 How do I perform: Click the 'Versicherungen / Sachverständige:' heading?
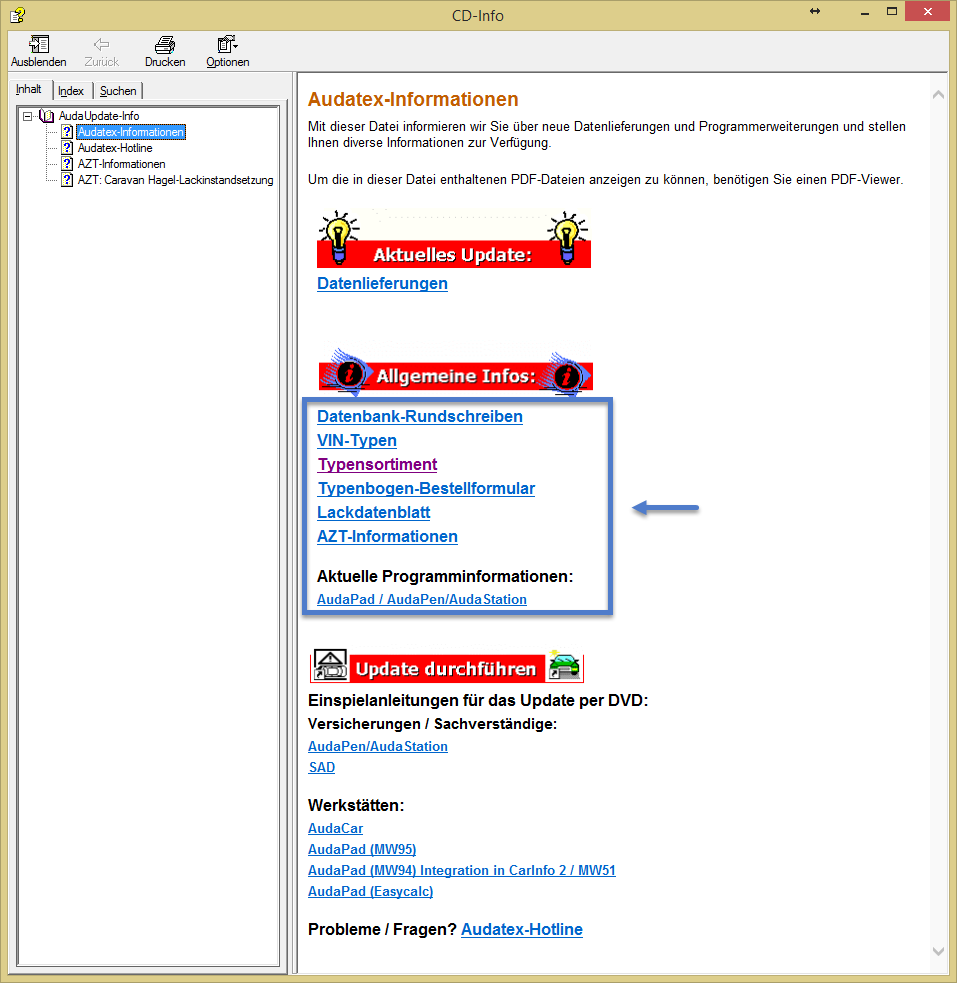(x=432, y=723)
